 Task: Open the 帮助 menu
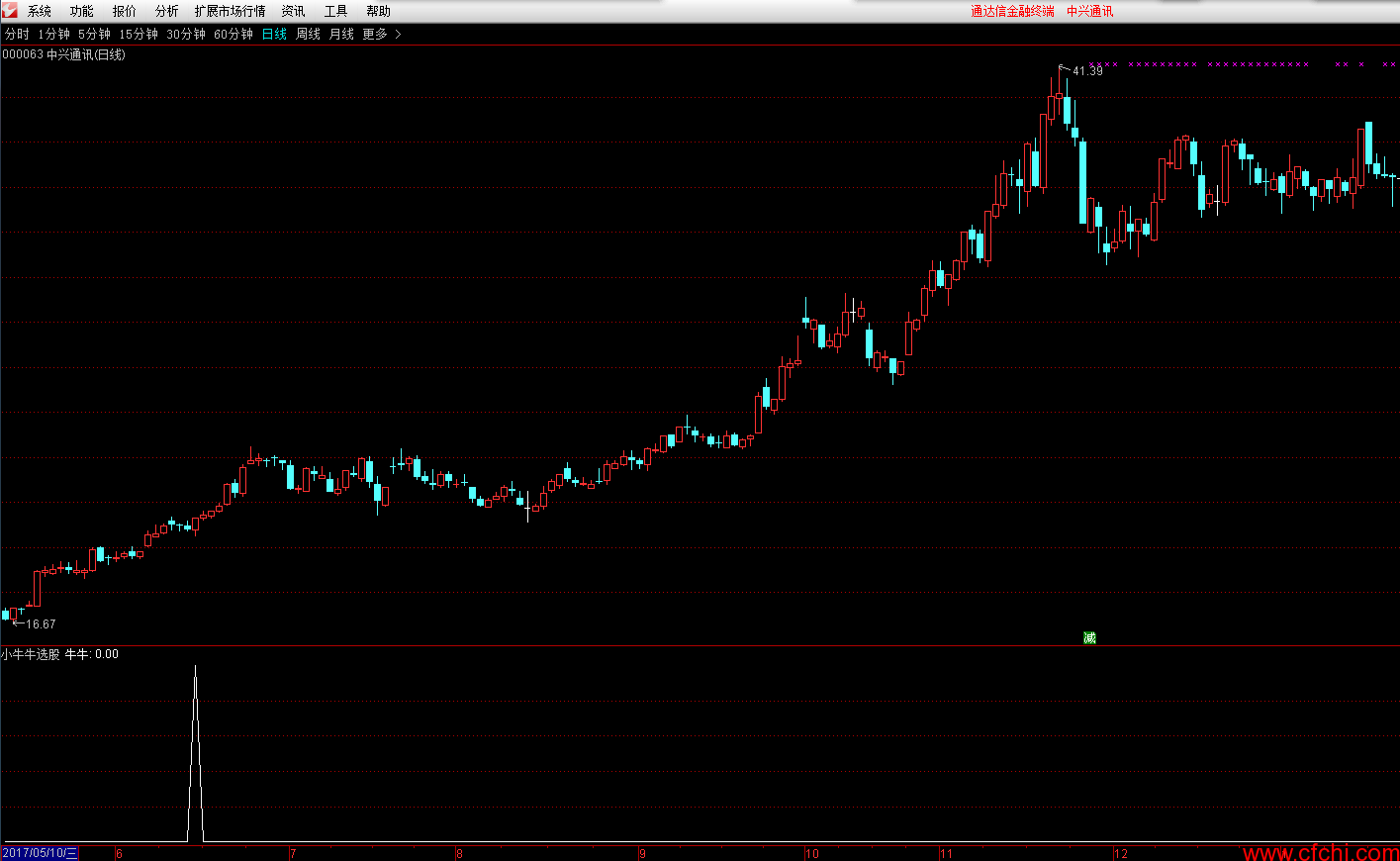pyautogui.click(x=379, y=11)
